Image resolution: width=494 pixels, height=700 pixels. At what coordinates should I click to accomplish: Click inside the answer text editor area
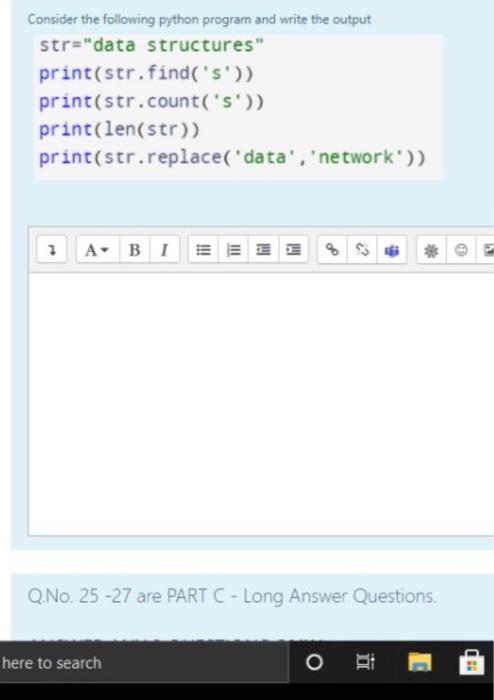[x=261, y=404]
